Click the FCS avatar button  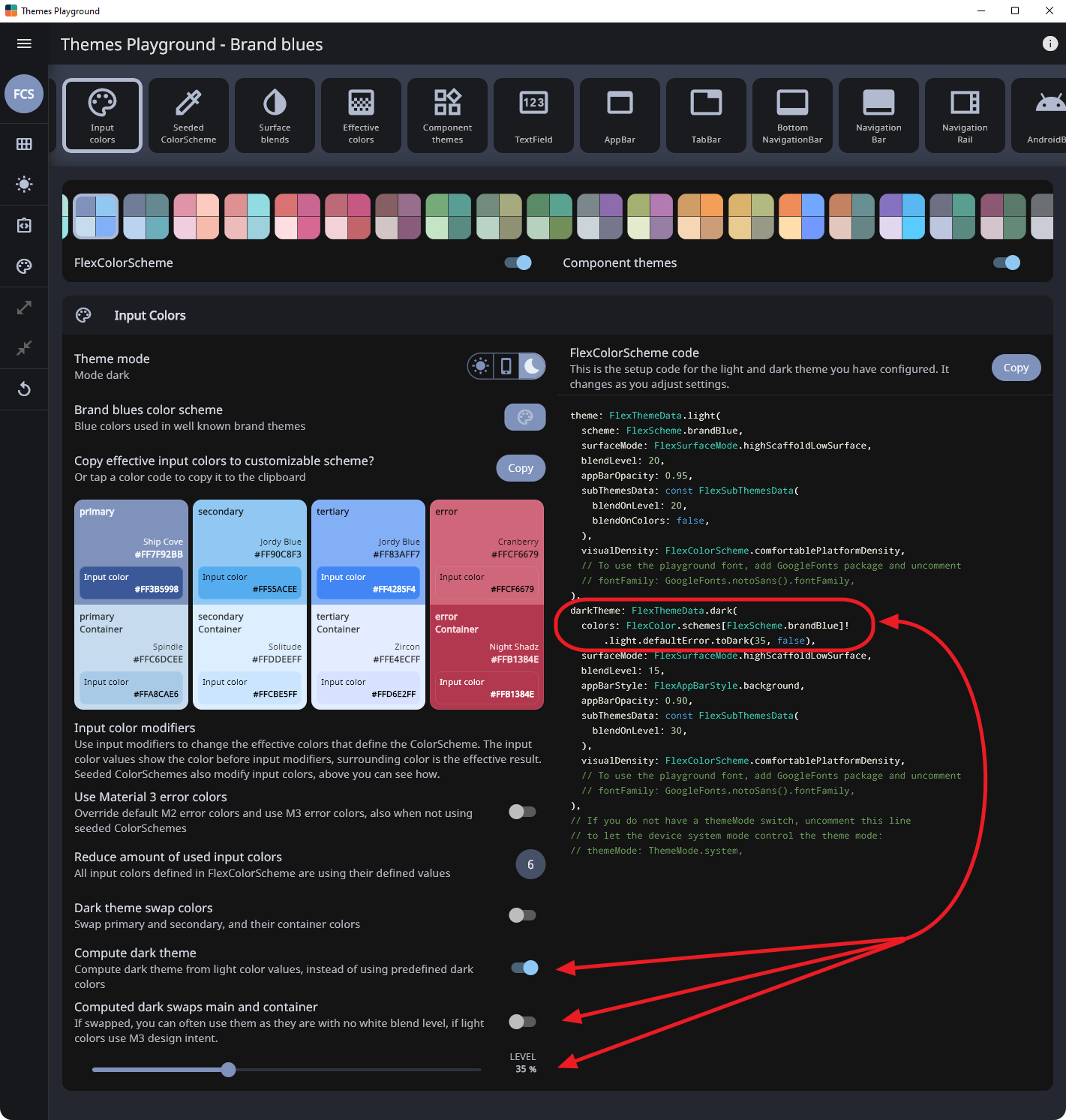coord(24,94)
